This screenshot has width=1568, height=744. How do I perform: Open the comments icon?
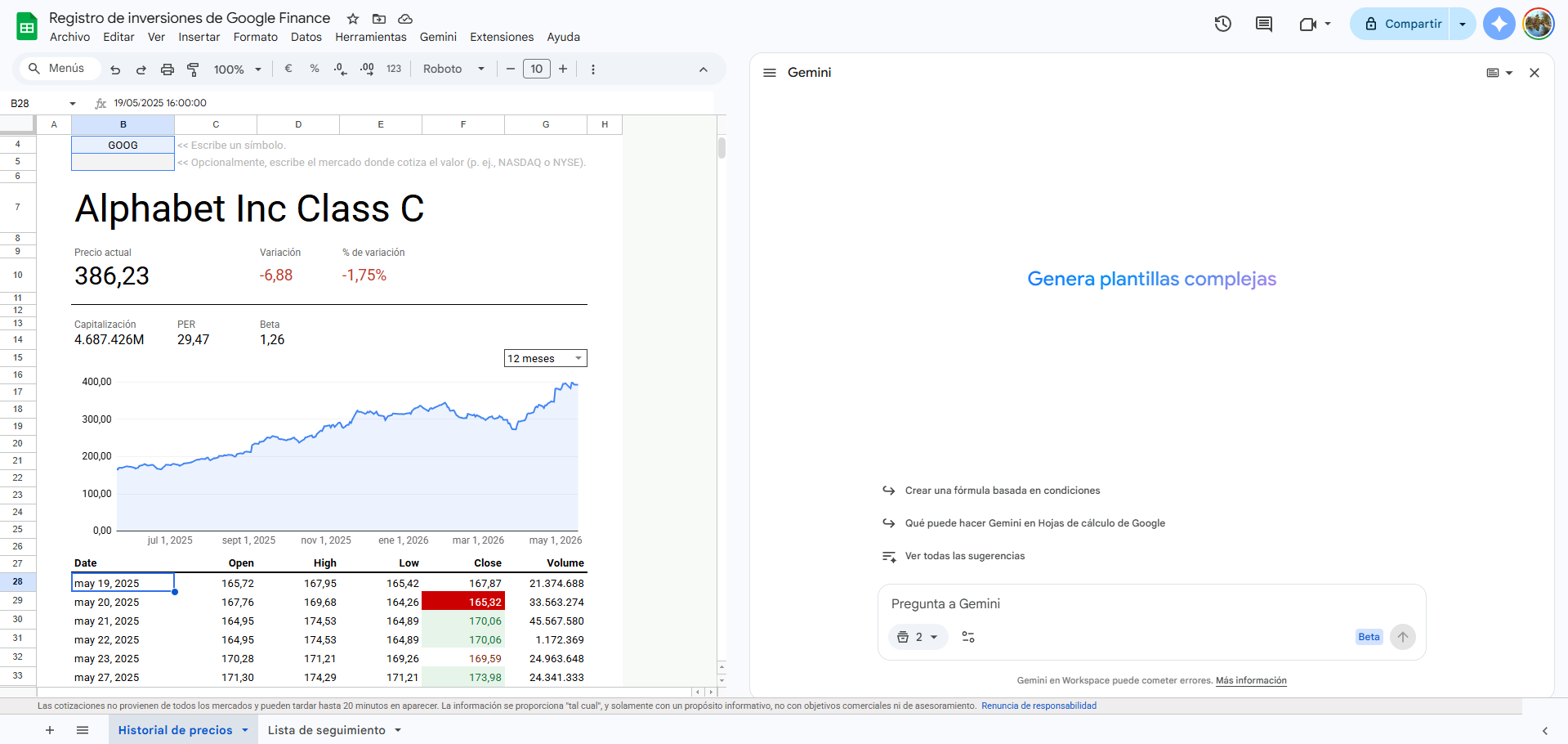click(1264, 24)
